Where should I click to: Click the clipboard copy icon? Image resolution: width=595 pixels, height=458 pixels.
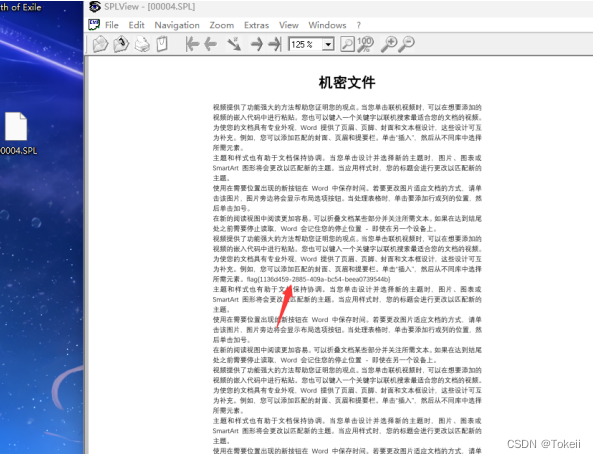(162, 44)
